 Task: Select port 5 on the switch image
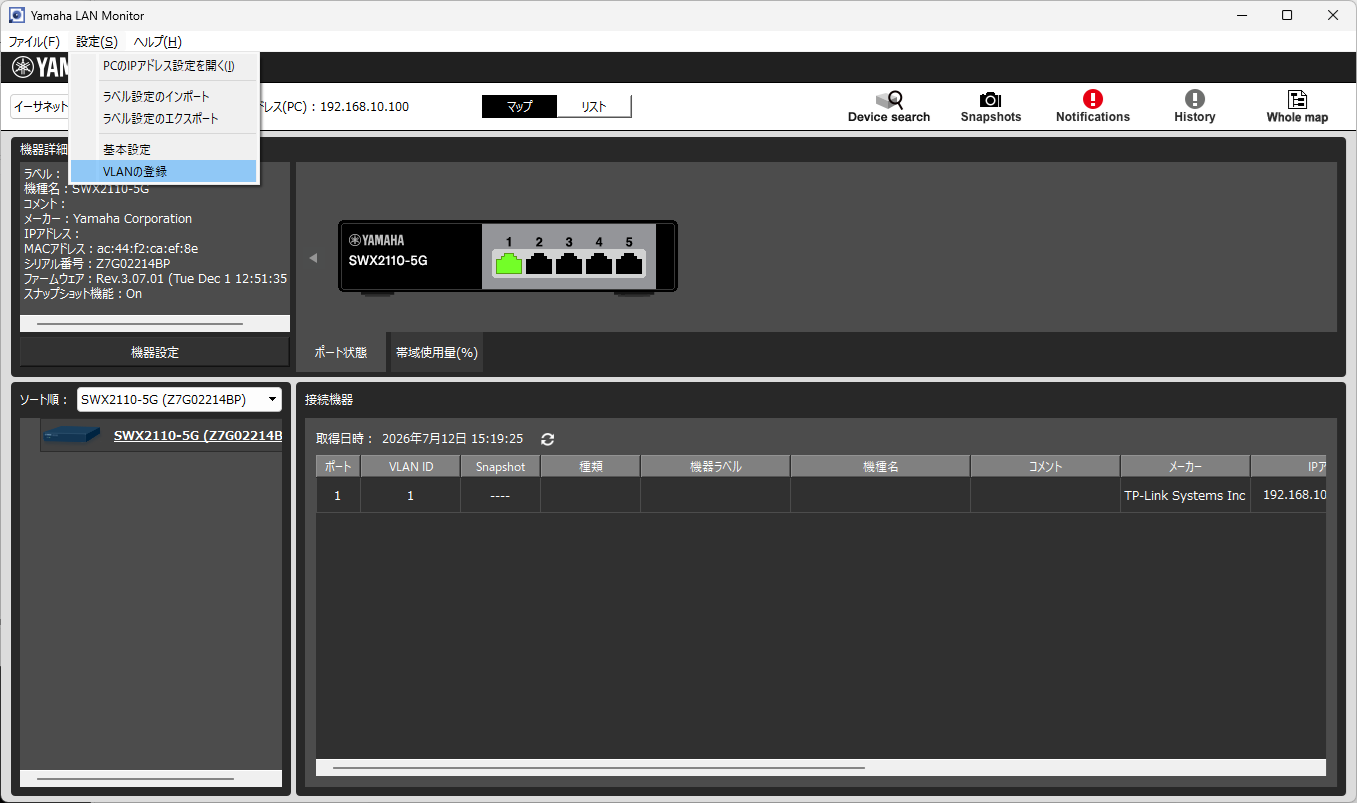tap(629, 264)
